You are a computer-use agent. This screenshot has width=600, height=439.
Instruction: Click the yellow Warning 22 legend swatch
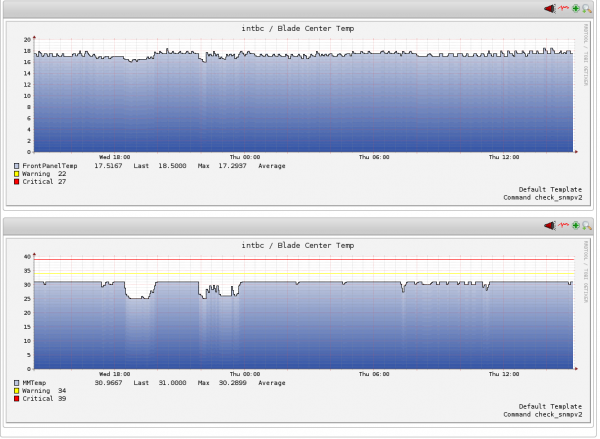tap(17, 174)
